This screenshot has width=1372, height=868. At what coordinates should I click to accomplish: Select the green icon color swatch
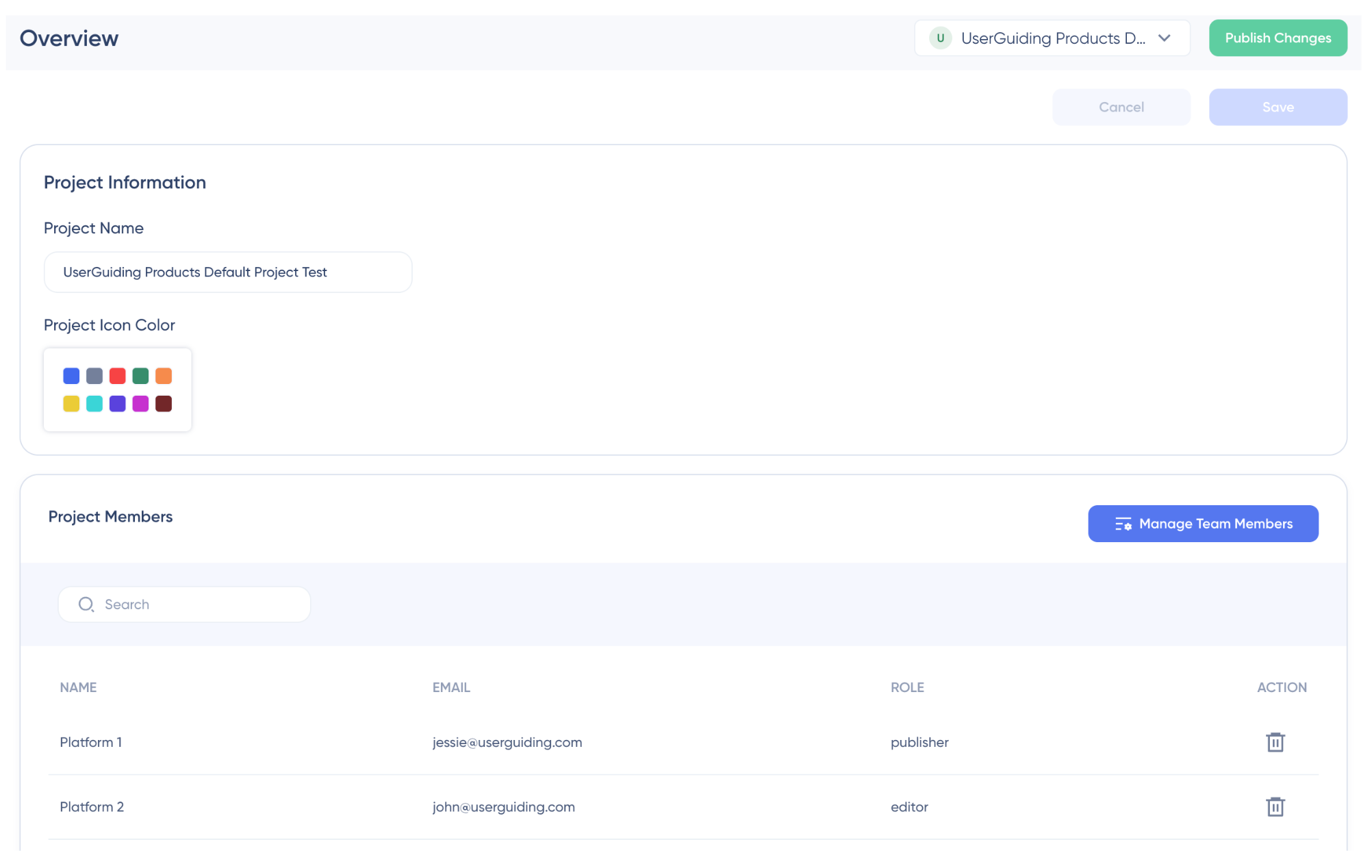pyautogui.click(x=140, y=376)
